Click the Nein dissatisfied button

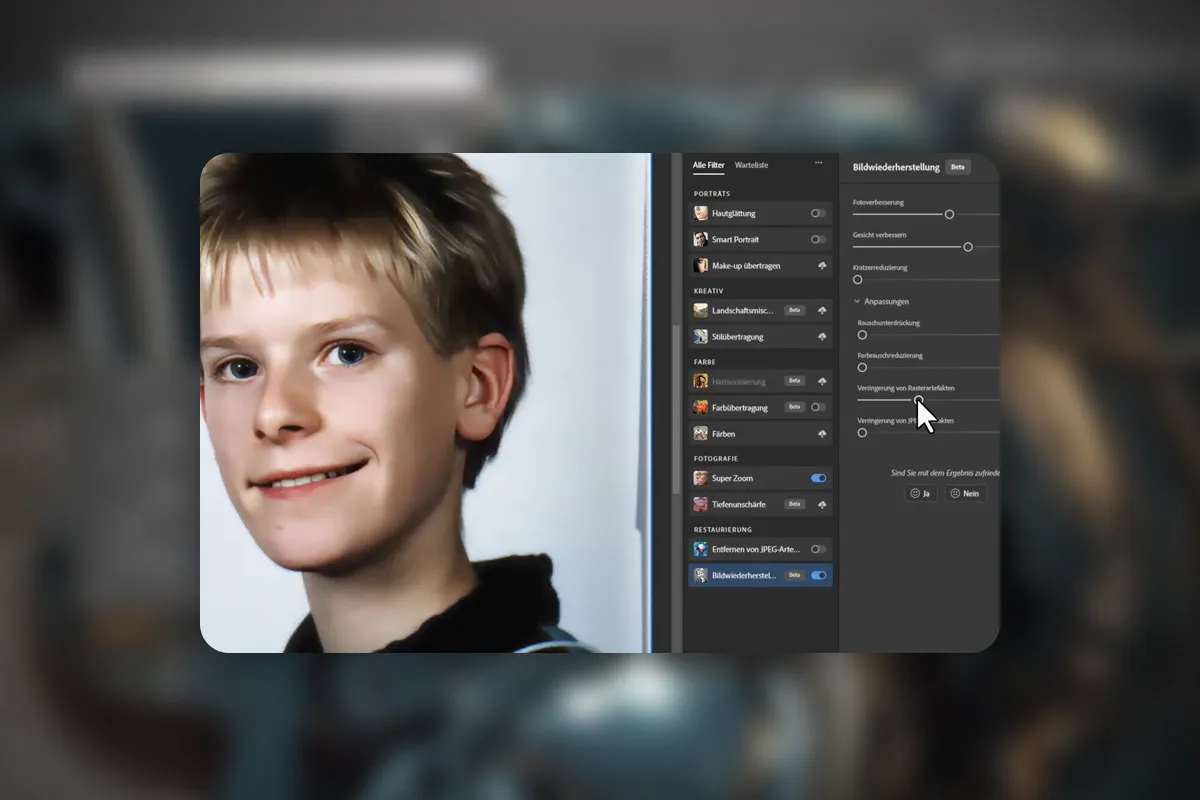pyautogui.click(x=966, y=493)
